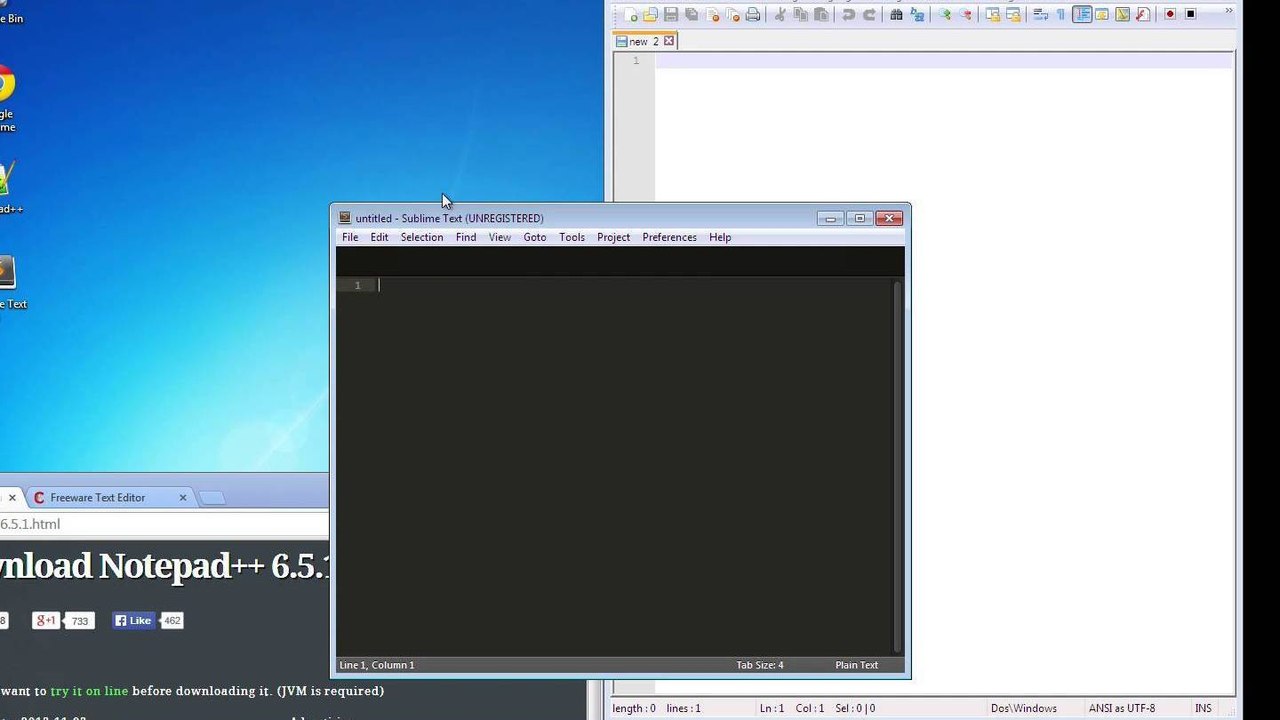Click into line 1 of Notepad++ editor
The image size is (1280, 720).
(944, 61)
